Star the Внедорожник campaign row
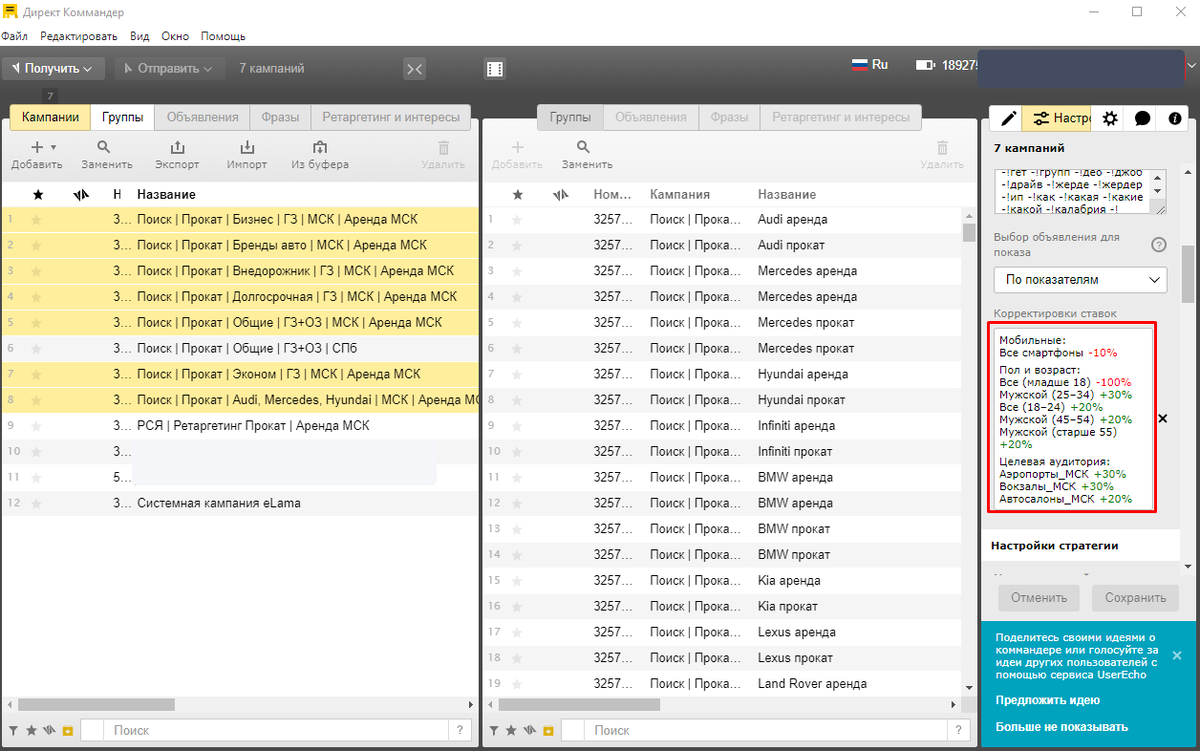The image size is (1200, 751). (38, 271)
